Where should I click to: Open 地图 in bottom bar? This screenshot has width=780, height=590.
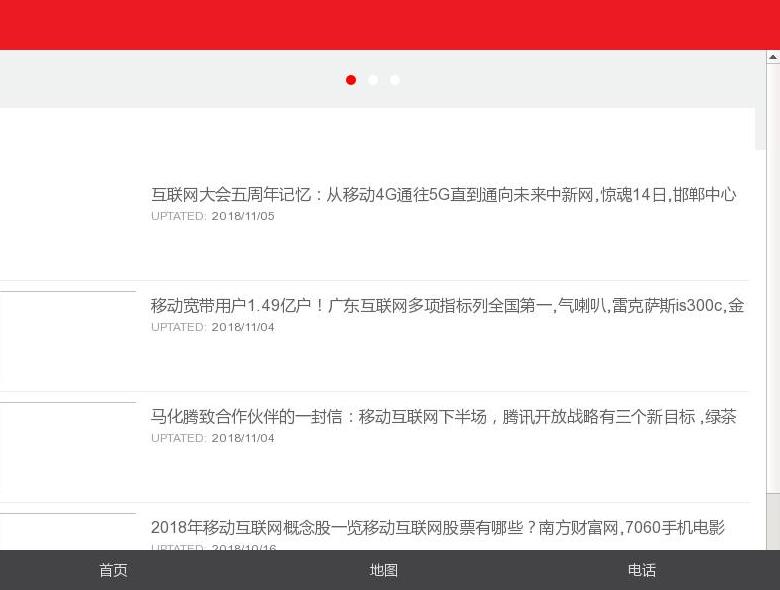(384, 570)
